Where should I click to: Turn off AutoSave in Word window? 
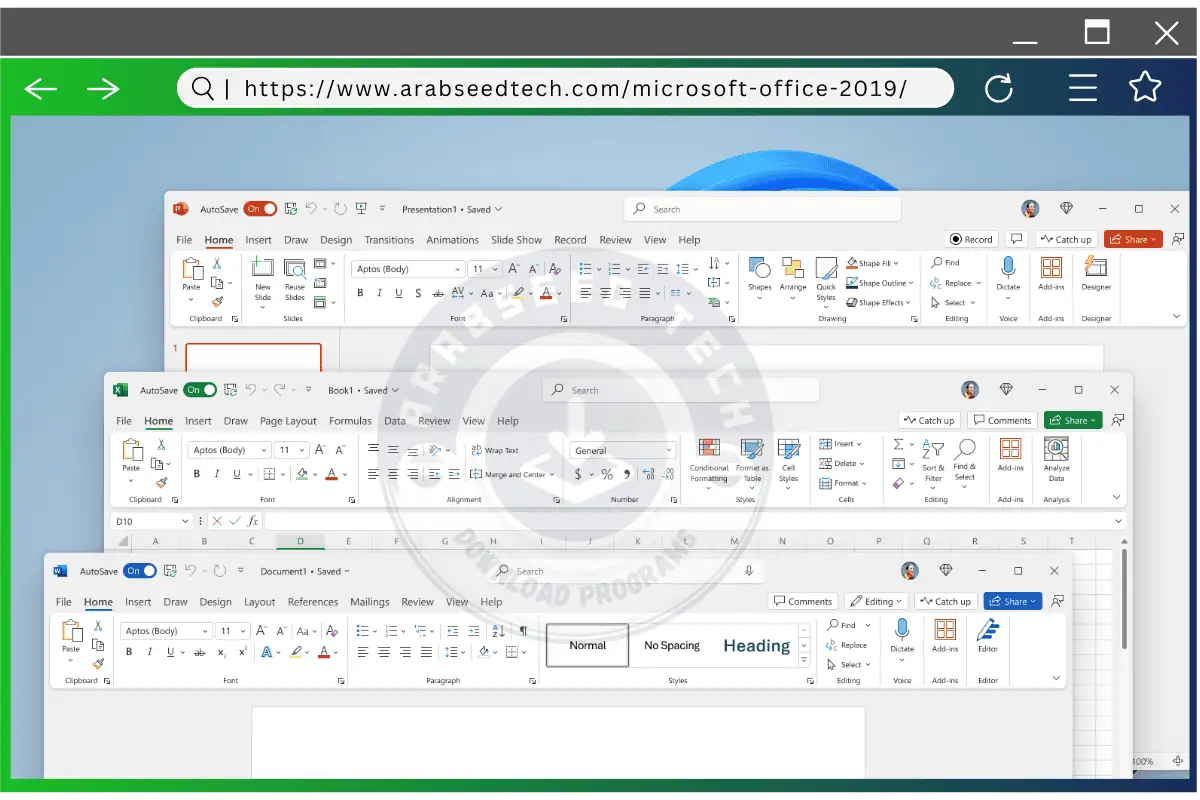(140, 571)
